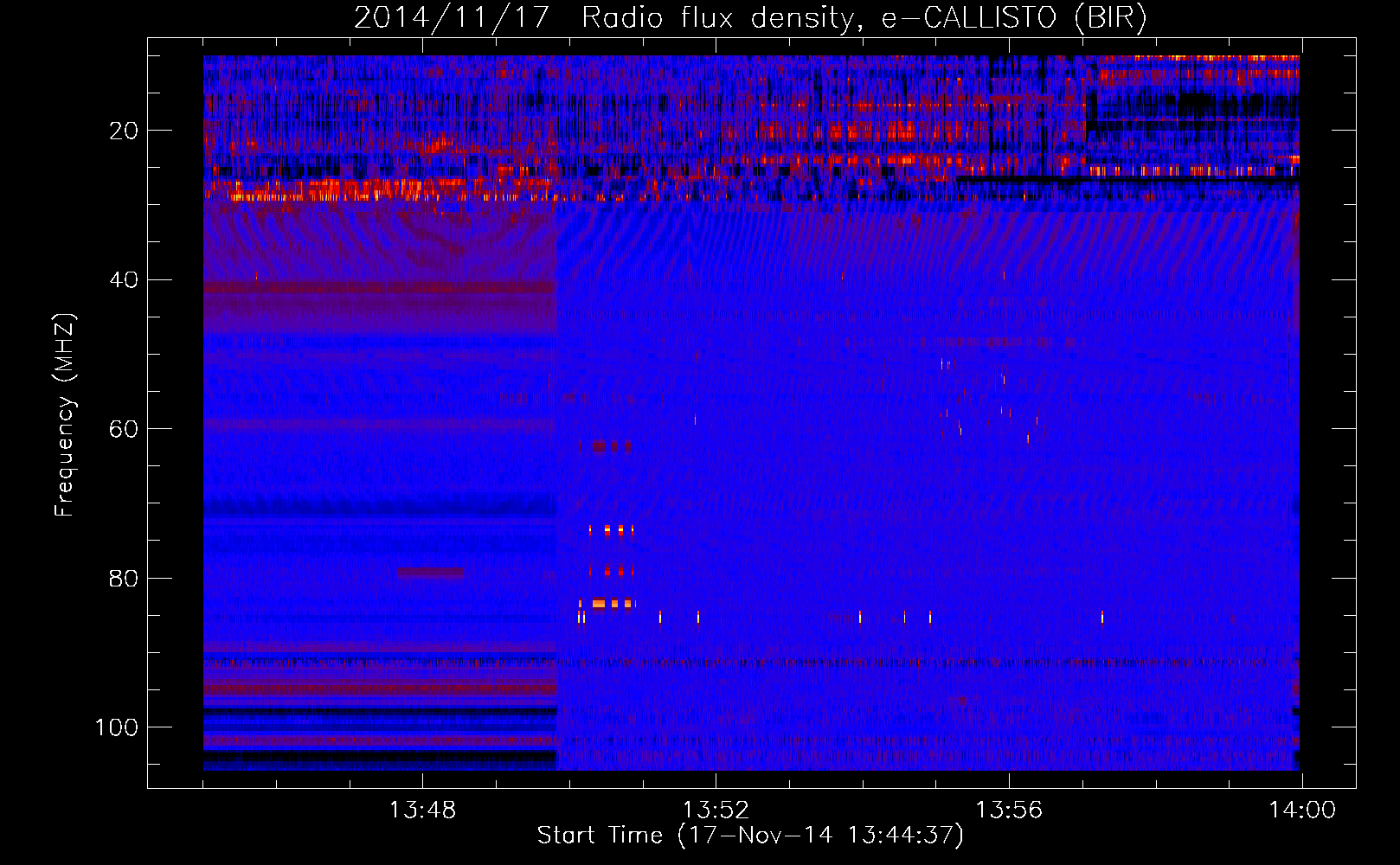The height and width of the screenshot is (865, 1400).
Task: Click the '13:52' time tick label
Action: coord(716,811)
